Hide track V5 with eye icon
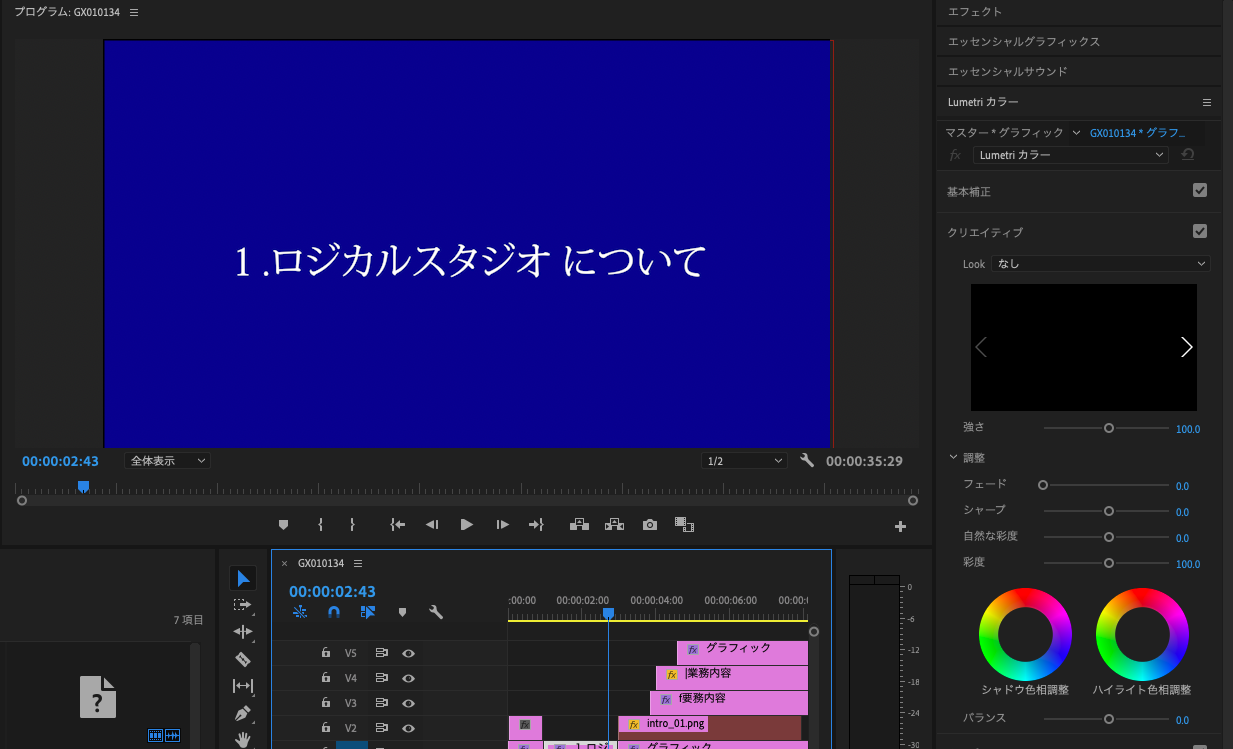This screenshot has height=749, width=1233. pos(408,653)
